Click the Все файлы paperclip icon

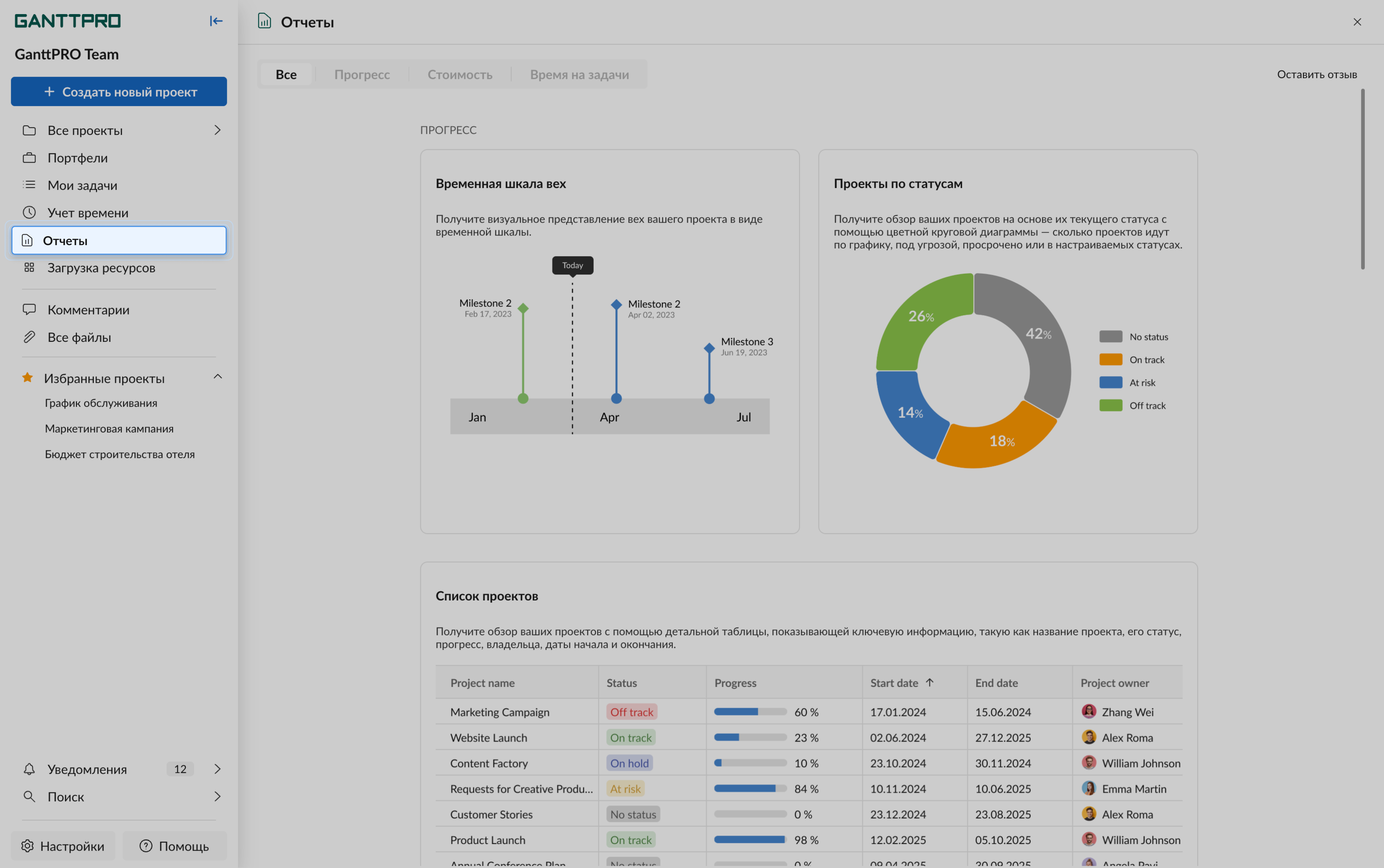pos(29,337)
